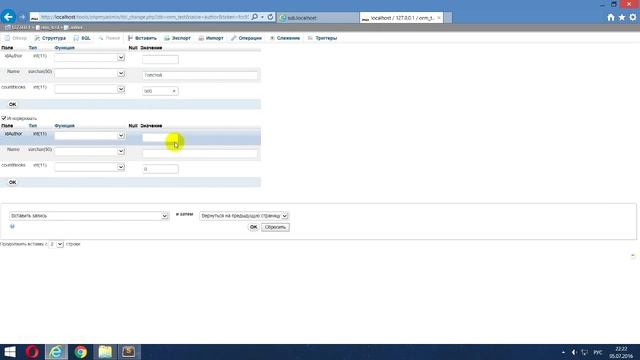This screenshot has height=360, width=640.
Task: Open the Обзор tab
Action: pos(16,38)
